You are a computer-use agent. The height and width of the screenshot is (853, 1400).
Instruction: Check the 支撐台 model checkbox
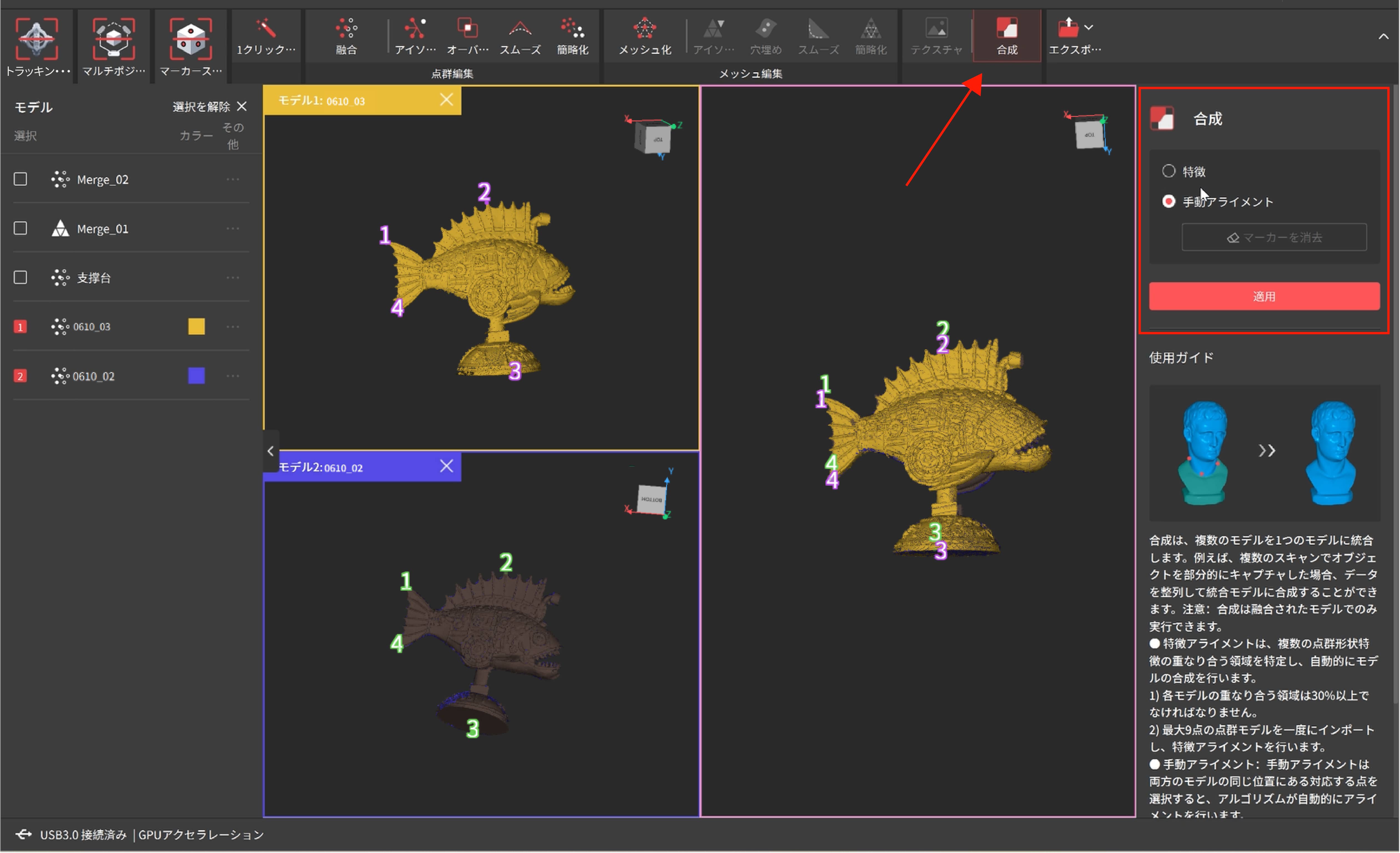[21, 277]
